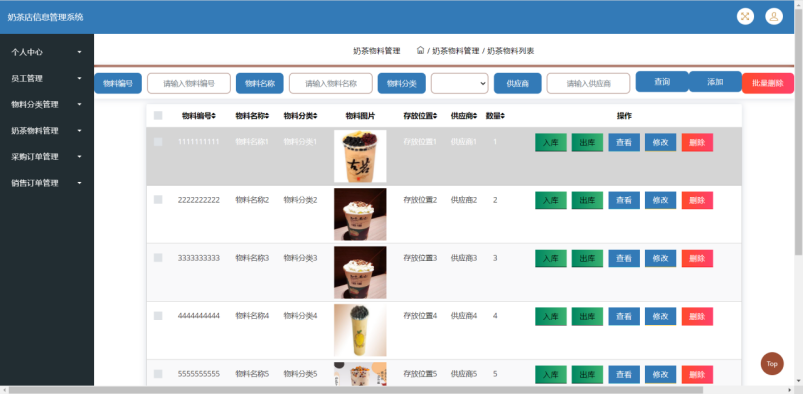Sort by 物料编号 column sort arrows
The height and width of the screenshot is (394, 803).
[x=214, y=116]
